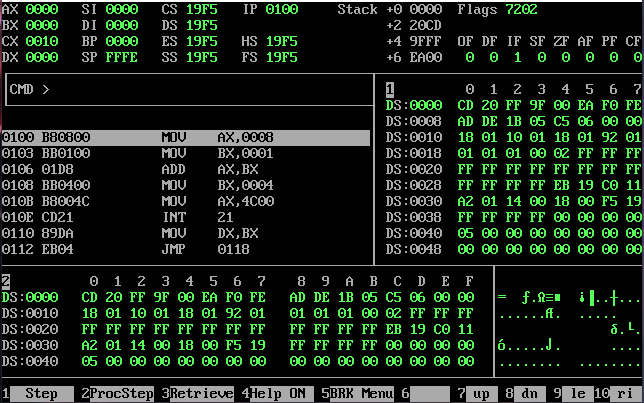
Task: Click the CS segment value 19F5
Action: coord(202,9)
